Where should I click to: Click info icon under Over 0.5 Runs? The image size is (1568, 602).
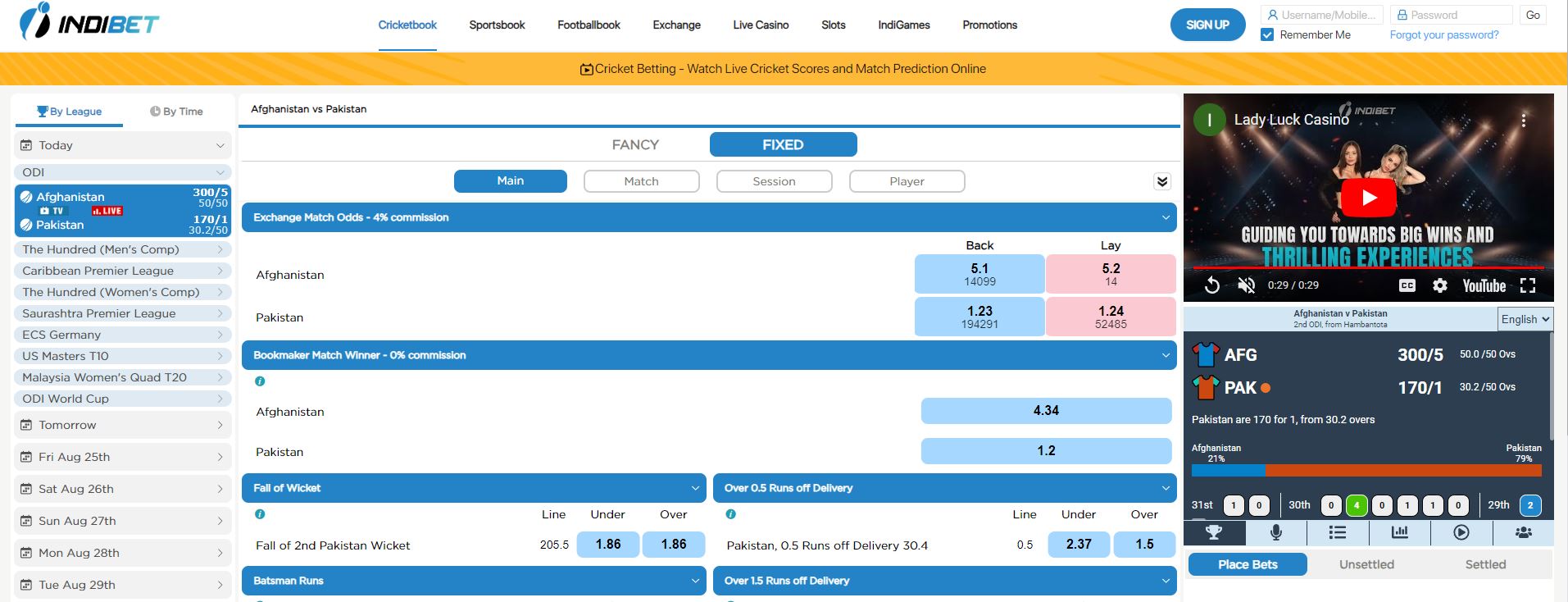pyautogui.click(x=731, y=514)
